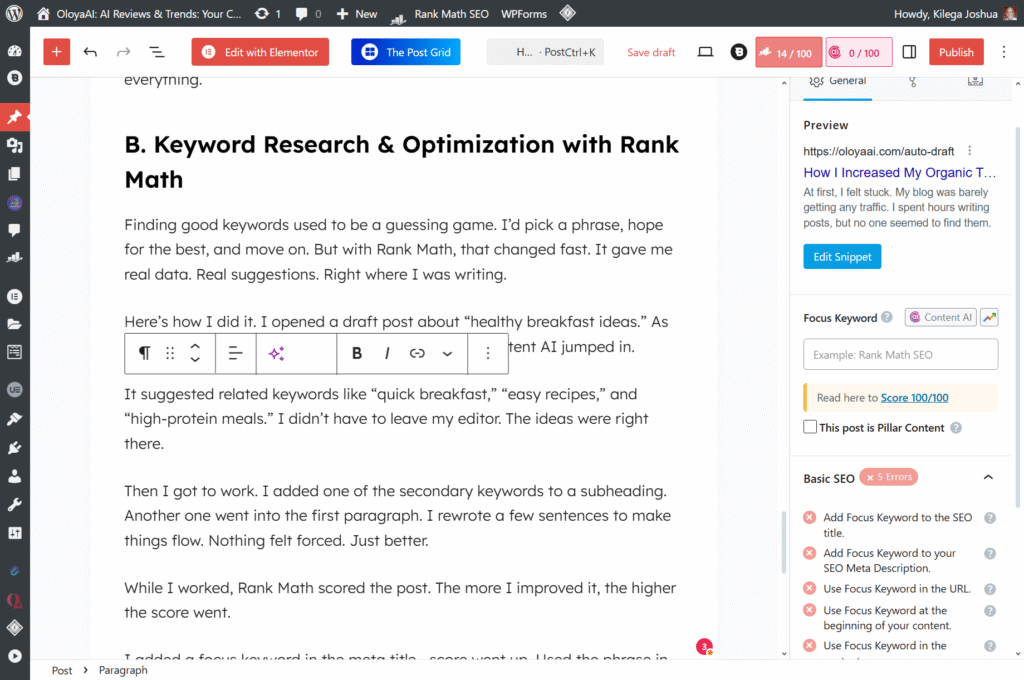The height and width of the screenshot is (680, 1024).
Task: Check This post is Pillar Content
Action: tap(810, 427)
